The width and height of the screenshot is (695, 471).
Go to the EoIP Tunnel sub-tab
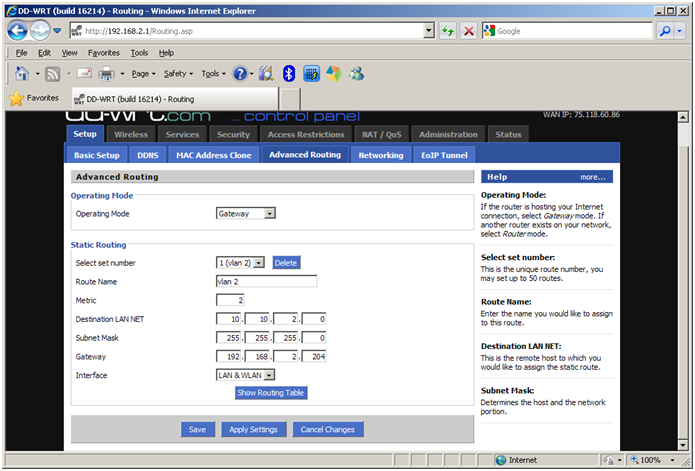(x=444, y=156)
